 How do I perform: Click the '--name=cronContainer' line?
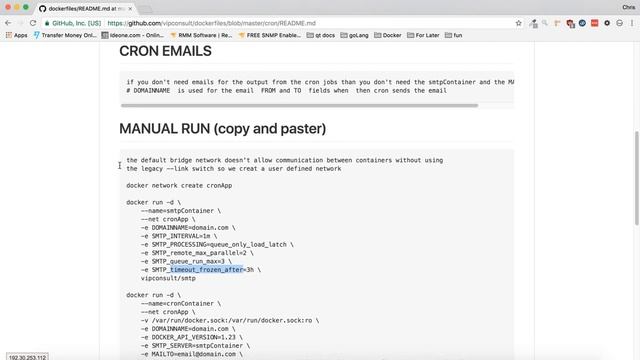[x=180, y=304]
